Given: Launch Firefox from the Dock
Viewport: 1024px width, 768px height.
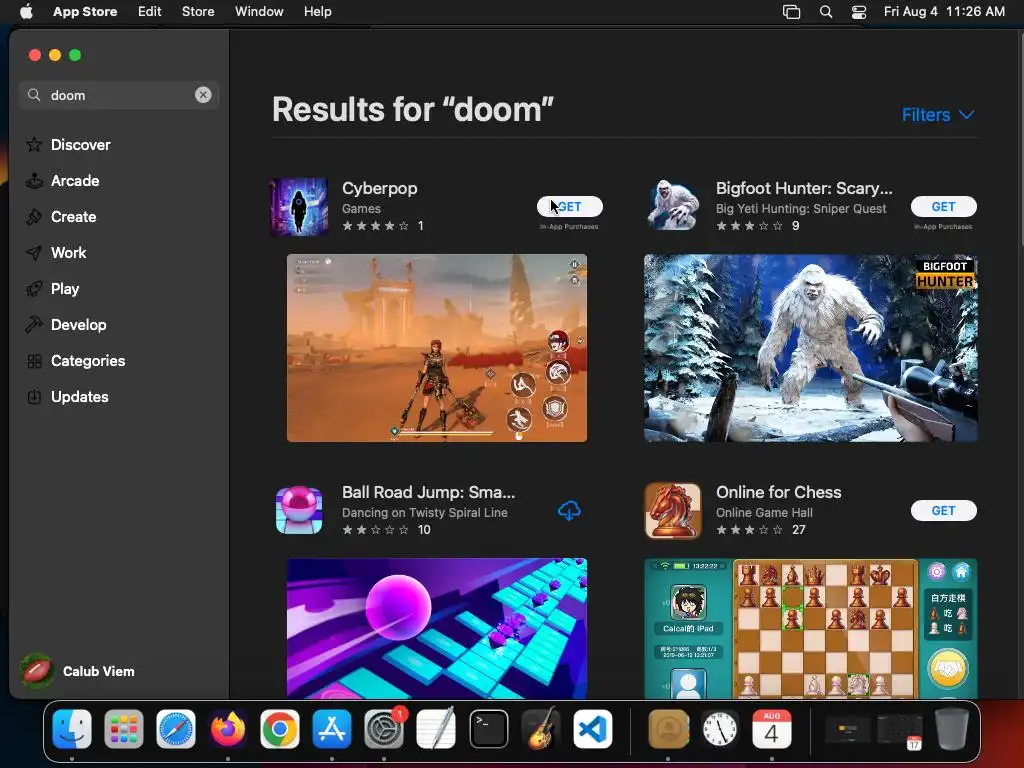Looking at the screenshot, I should point(228,729).
